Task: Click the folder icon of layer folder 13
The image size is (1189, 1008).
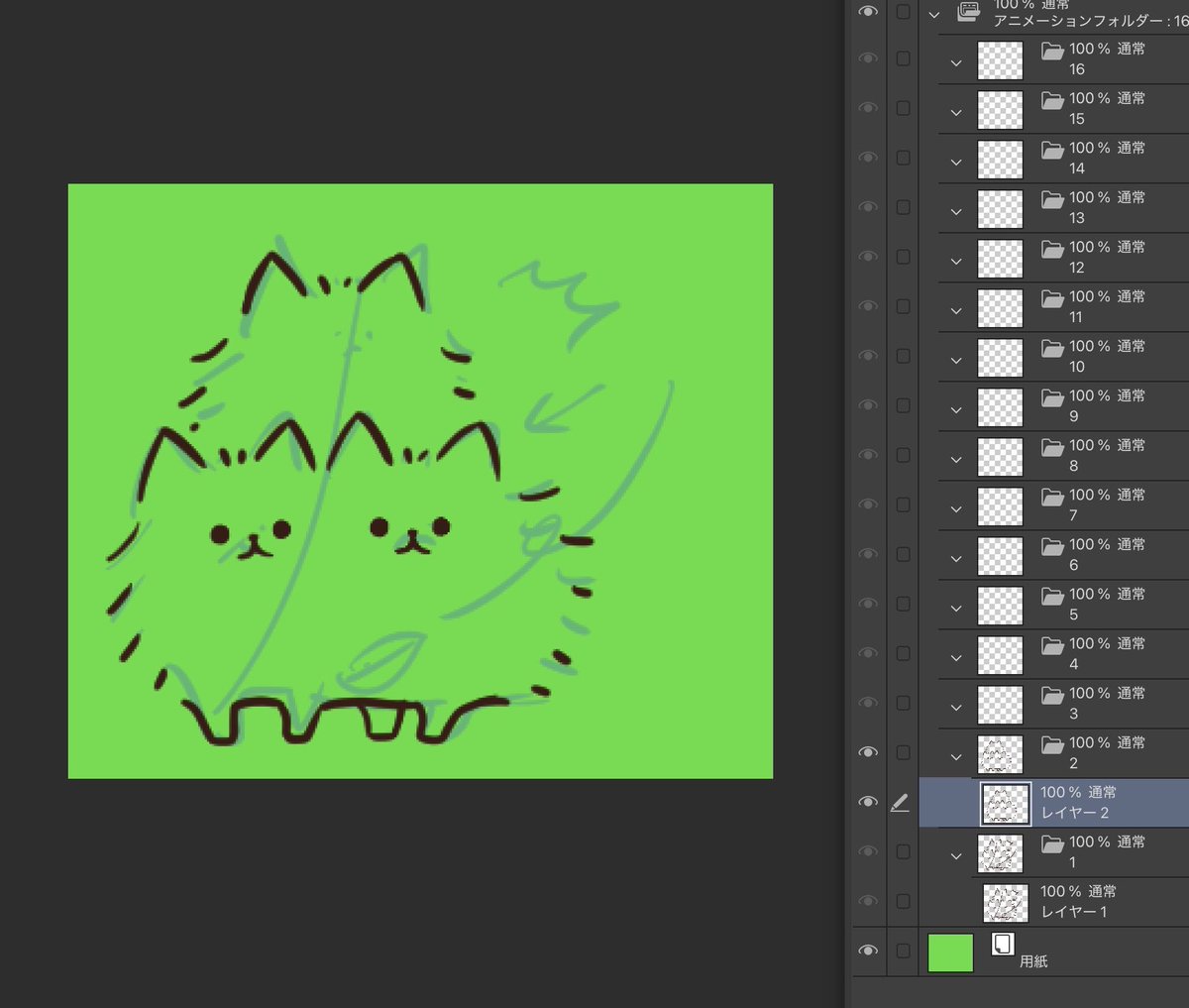Action: [1052, 198]
